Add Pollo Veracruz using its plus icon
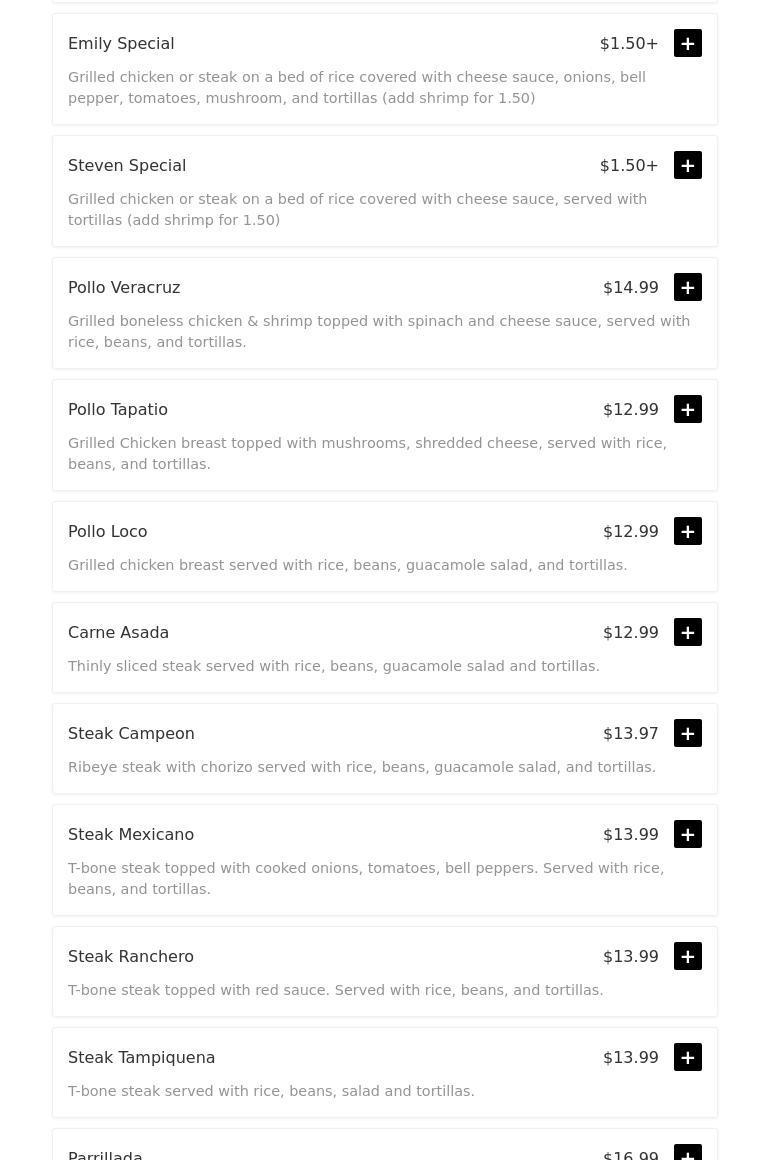 [688, 287]
